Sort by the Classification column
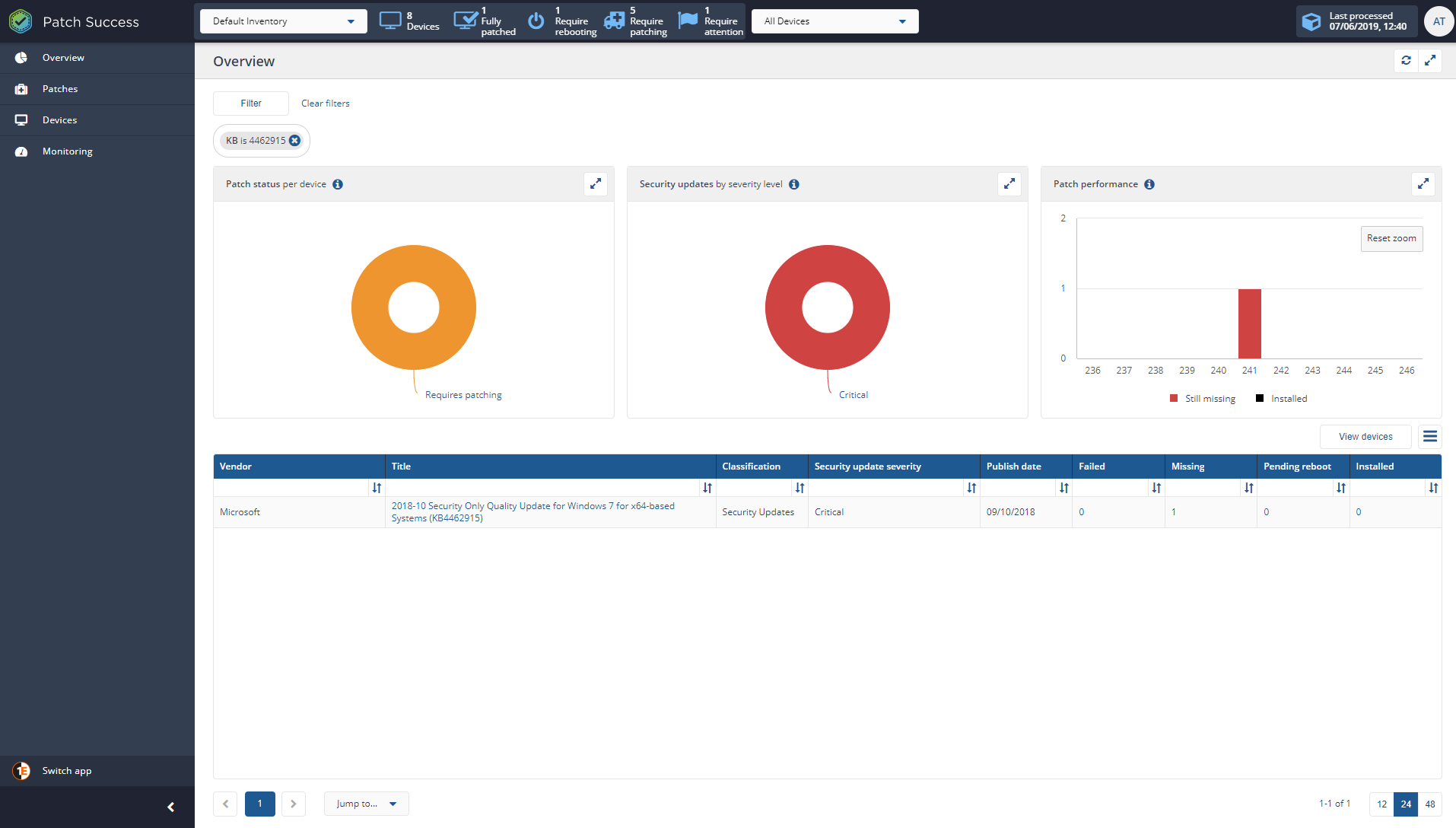 (800, 488)
